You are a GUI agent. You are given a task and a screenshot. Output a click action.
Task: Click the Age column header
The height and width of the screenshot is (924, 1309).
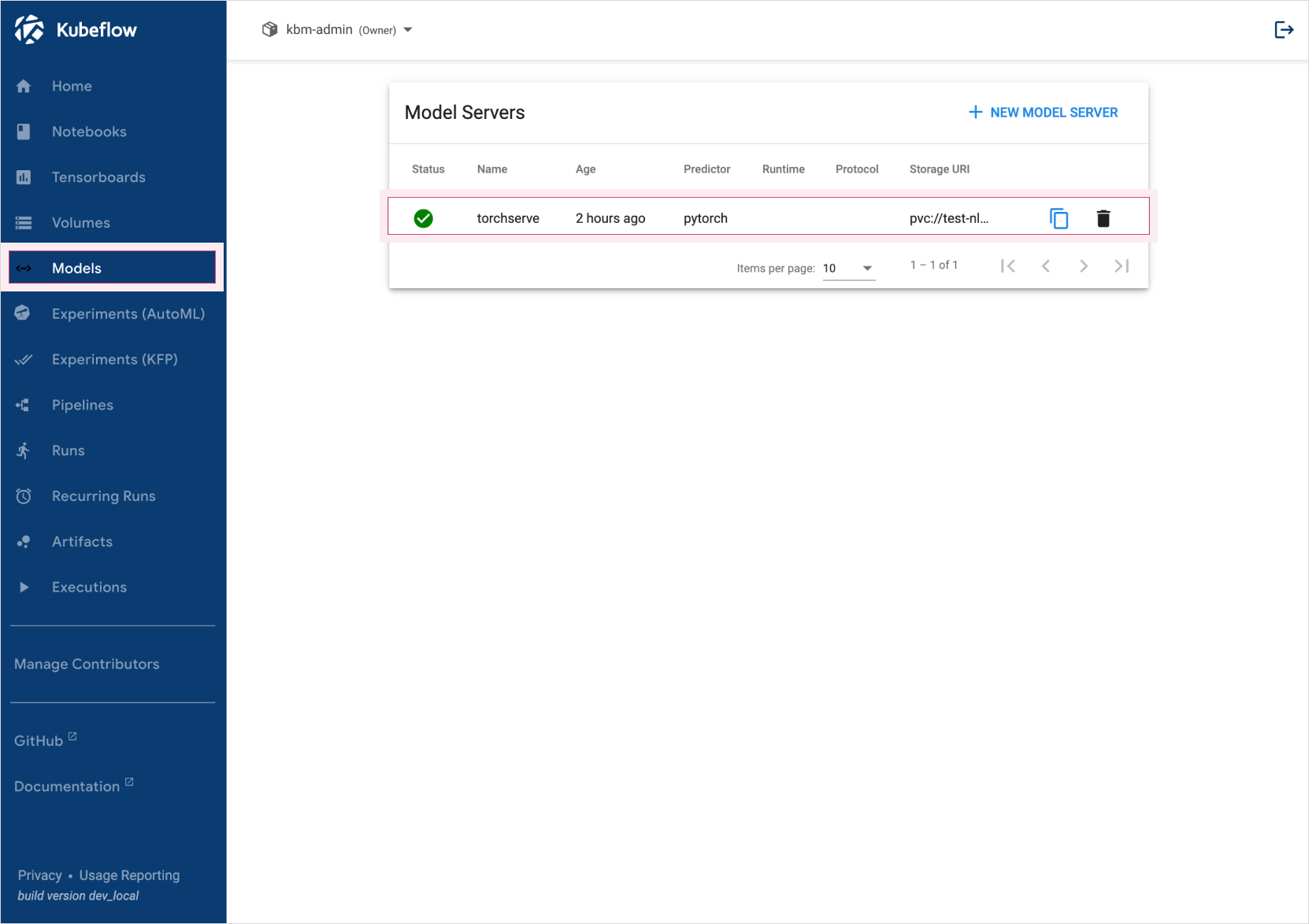coord(586,169)
